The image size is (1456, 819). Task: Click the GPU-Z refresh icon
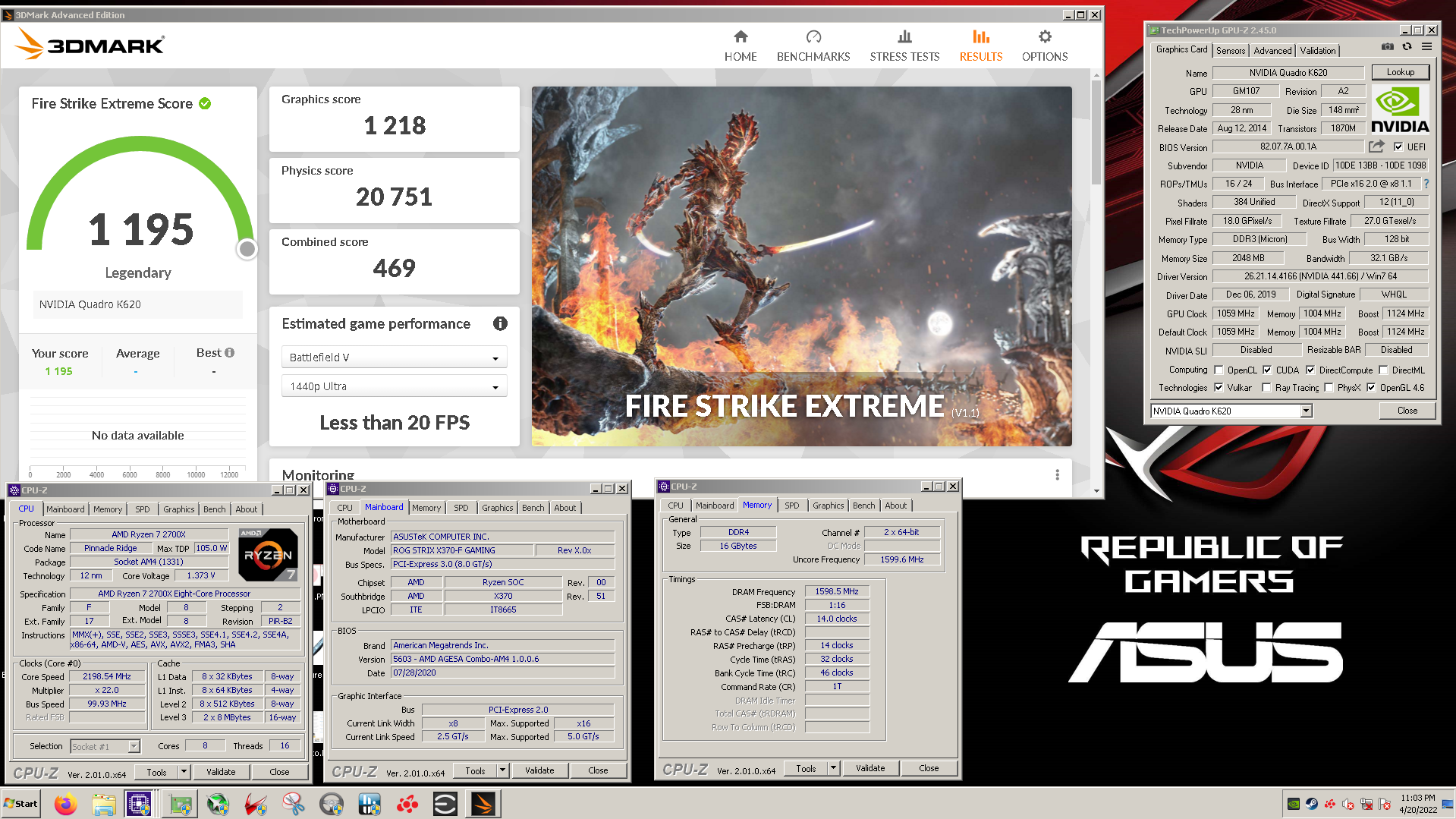pos(1407,46)
